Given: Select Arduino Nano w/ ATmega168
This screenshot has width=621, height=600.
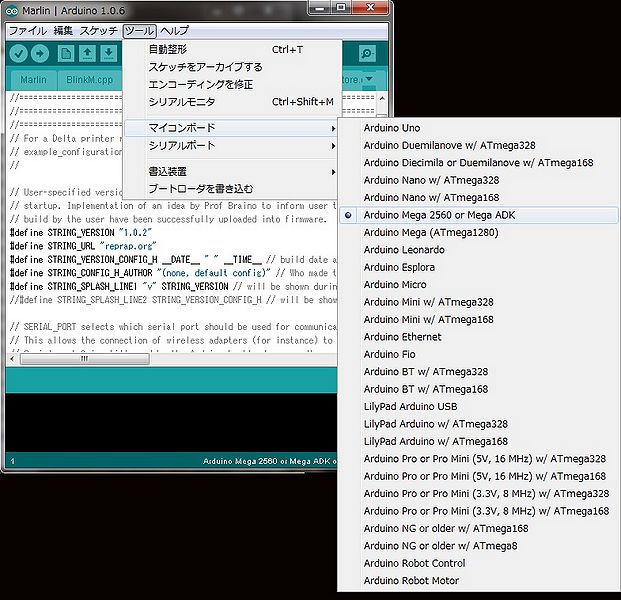Looking at the screenshot, I should [x=478, y=198].
